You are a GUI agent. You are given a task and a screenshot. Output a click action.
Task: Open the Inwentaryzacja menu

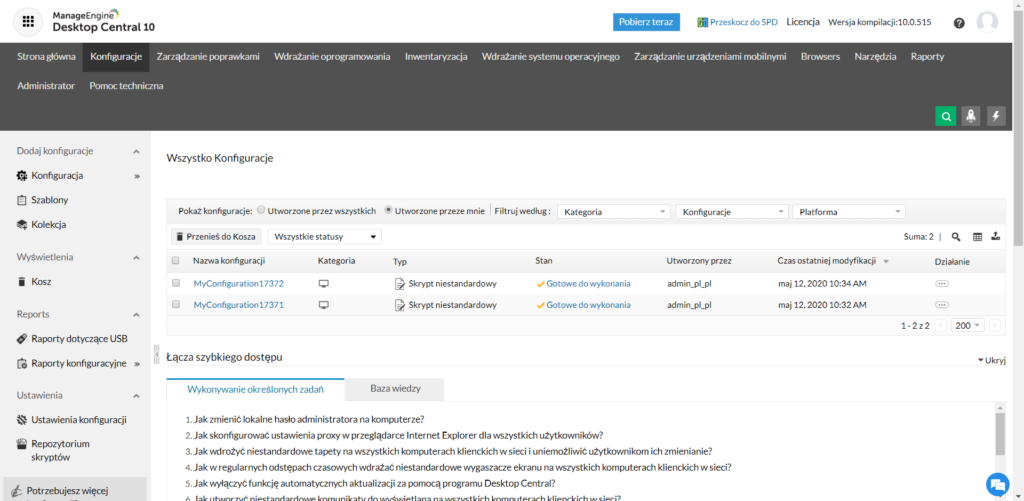436,57
